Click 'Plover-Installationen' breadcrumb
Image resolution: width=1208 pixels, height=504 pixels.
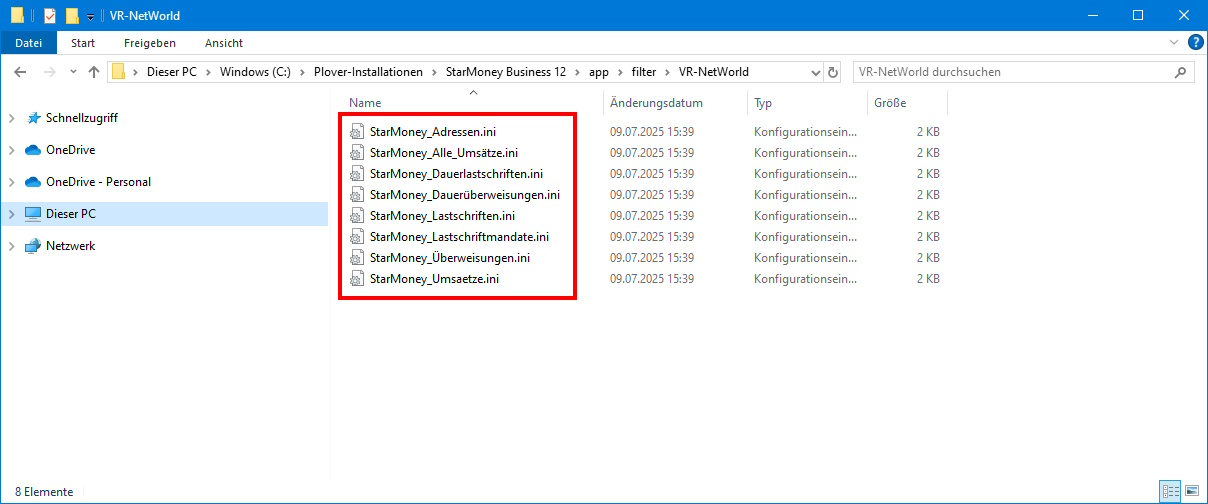(x=369, y=72)
